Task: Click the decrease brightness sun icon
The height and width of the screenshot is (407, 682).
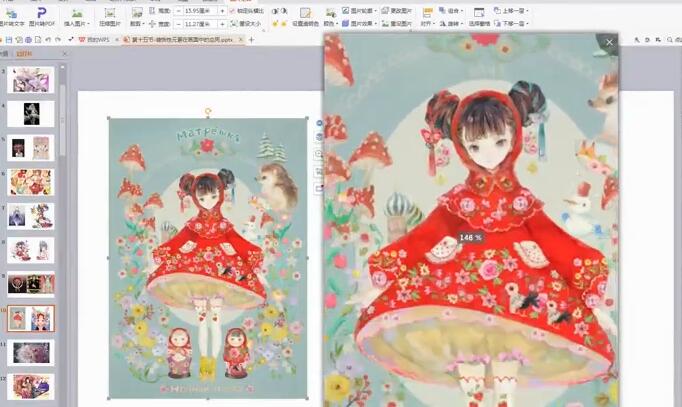Action: [x=284, y=23]
